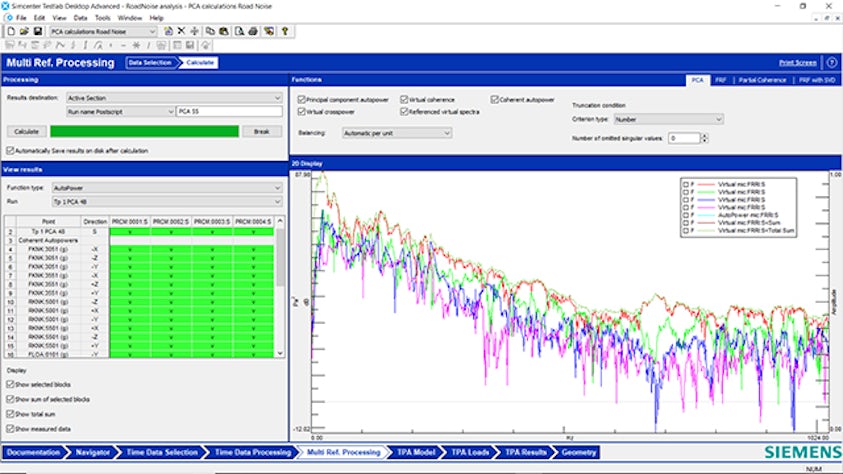Image resolution: width=843 pixels, height=474 pixels.
Task: Open the Edit menu
Action: (39, 18)
